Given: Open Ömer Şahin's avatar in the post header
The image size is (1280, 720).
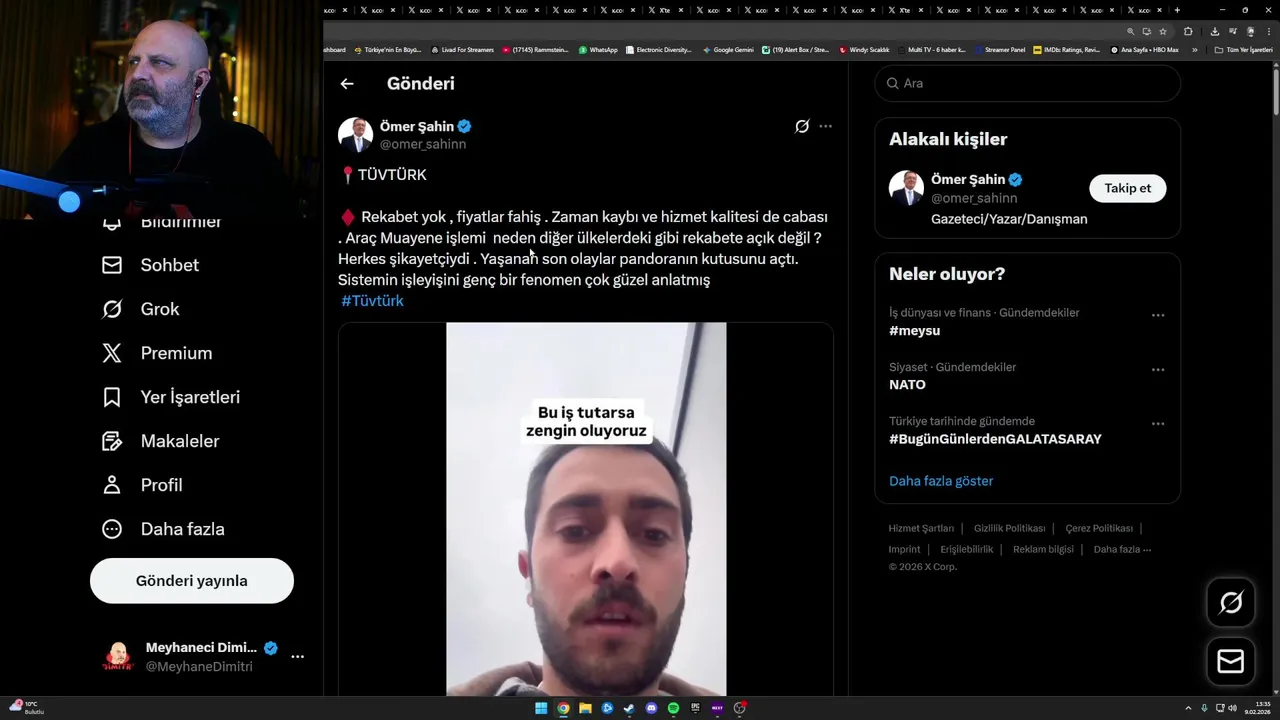Looking at the screenshot, I should pos(355,135).
